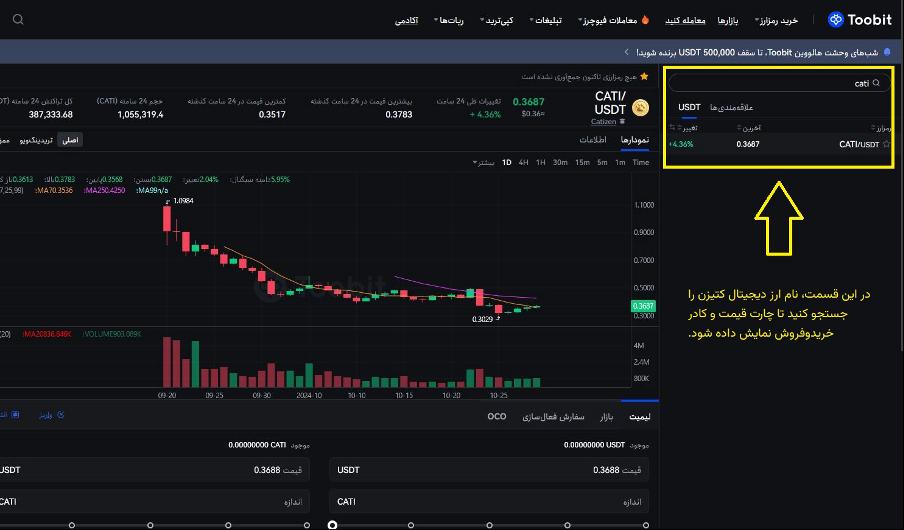Select the تریدینگ‌ویو chart mode

pos(36,140)
